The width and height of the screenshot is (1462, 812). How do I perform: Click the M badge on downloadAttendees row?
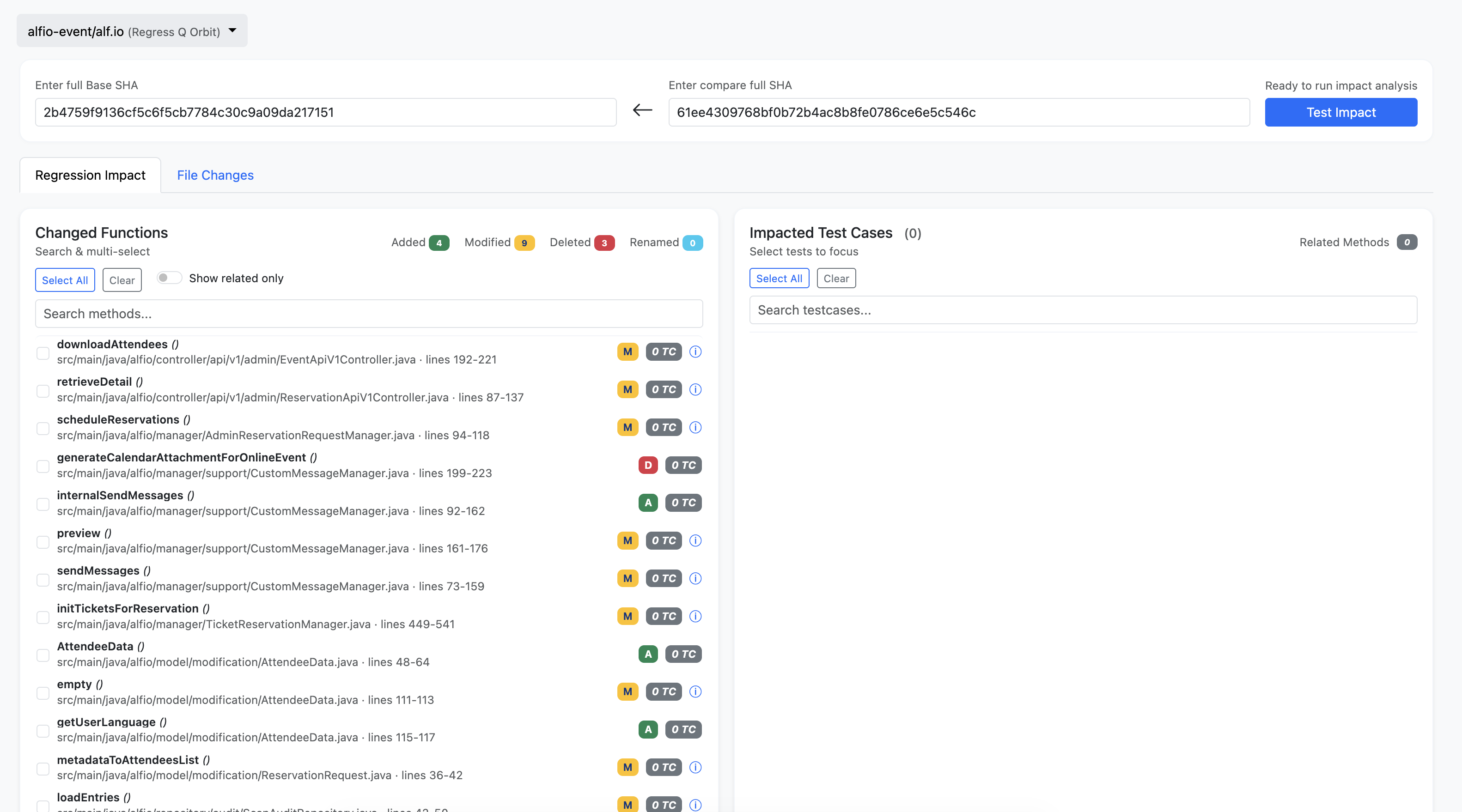click(x=627, y=352)
